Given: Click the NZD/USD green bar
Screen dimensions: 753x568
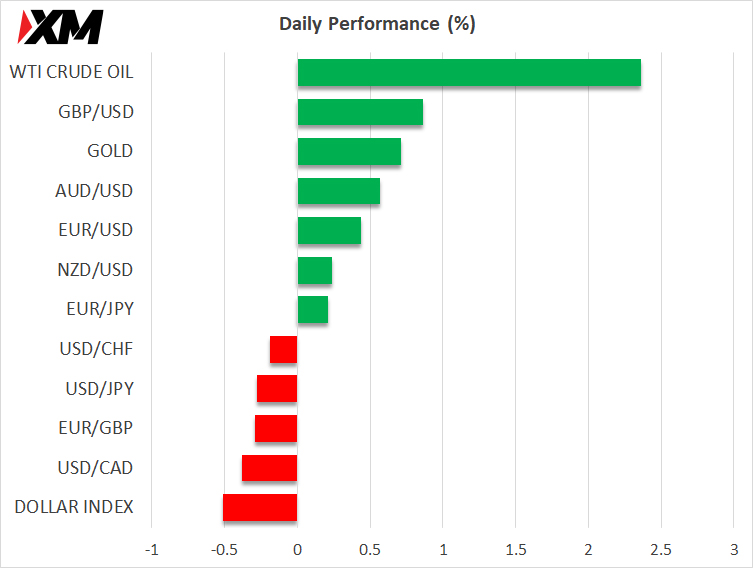Looking at the screenshot, I should pyautogui.click(x=315, y=270).
